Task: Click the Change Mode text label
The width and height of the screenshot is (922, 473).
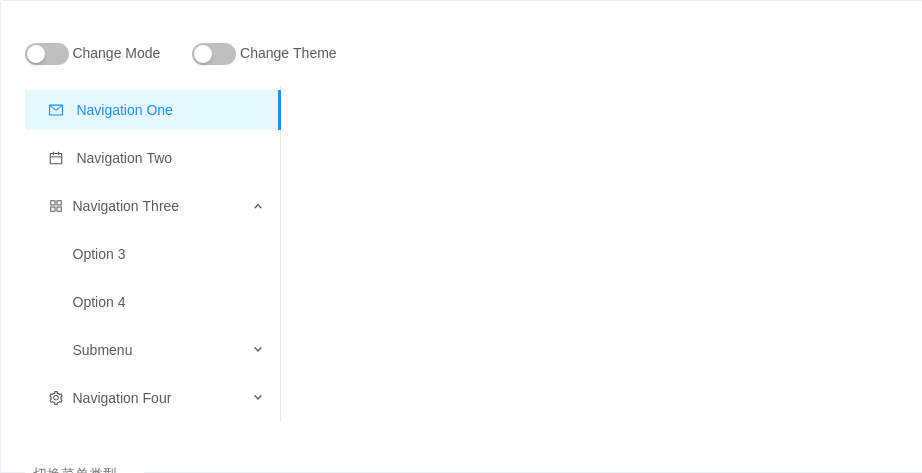Action: (116, 53)
